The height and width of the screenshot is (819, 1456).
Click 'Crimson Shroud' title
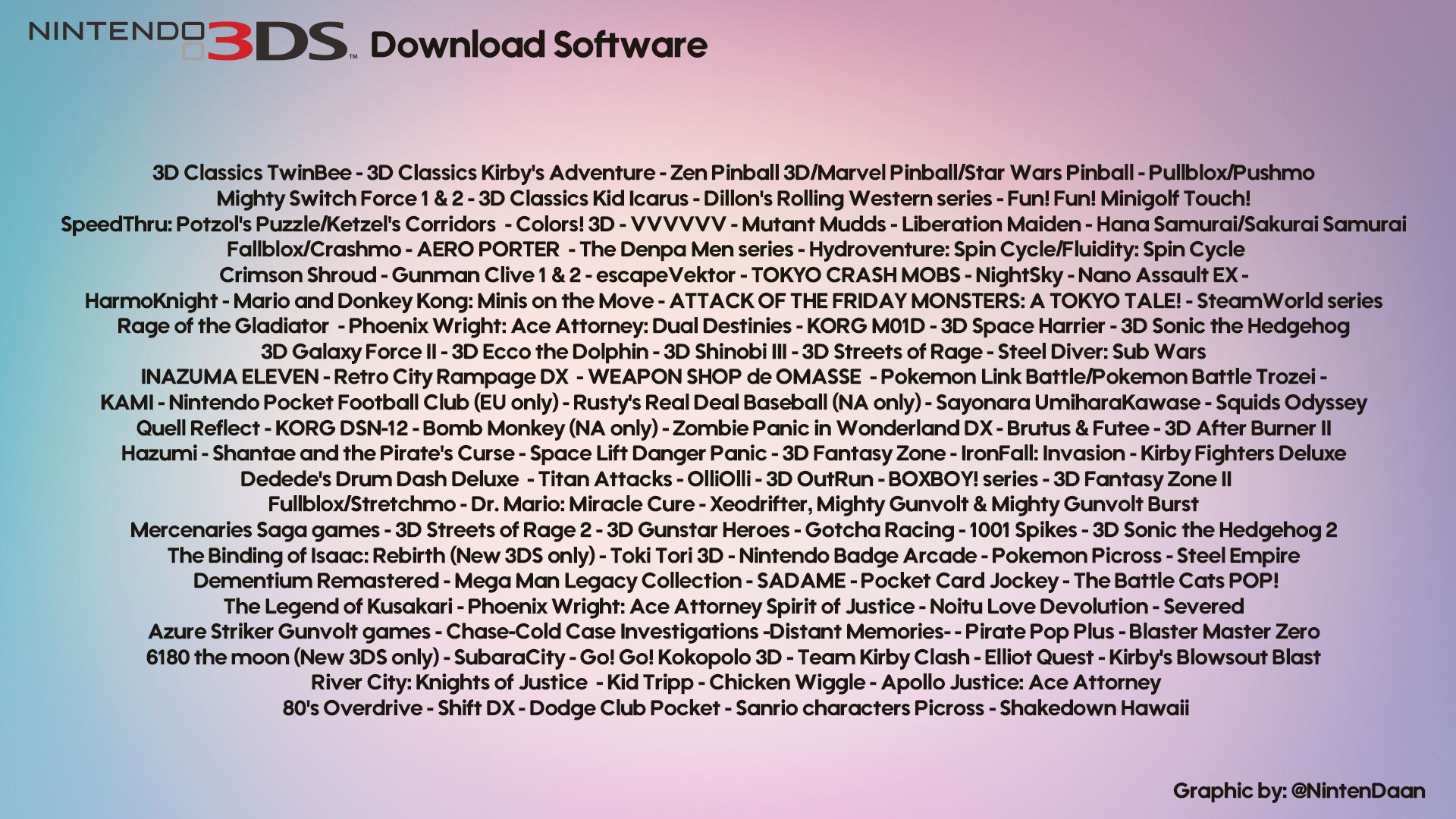(298, 275)
